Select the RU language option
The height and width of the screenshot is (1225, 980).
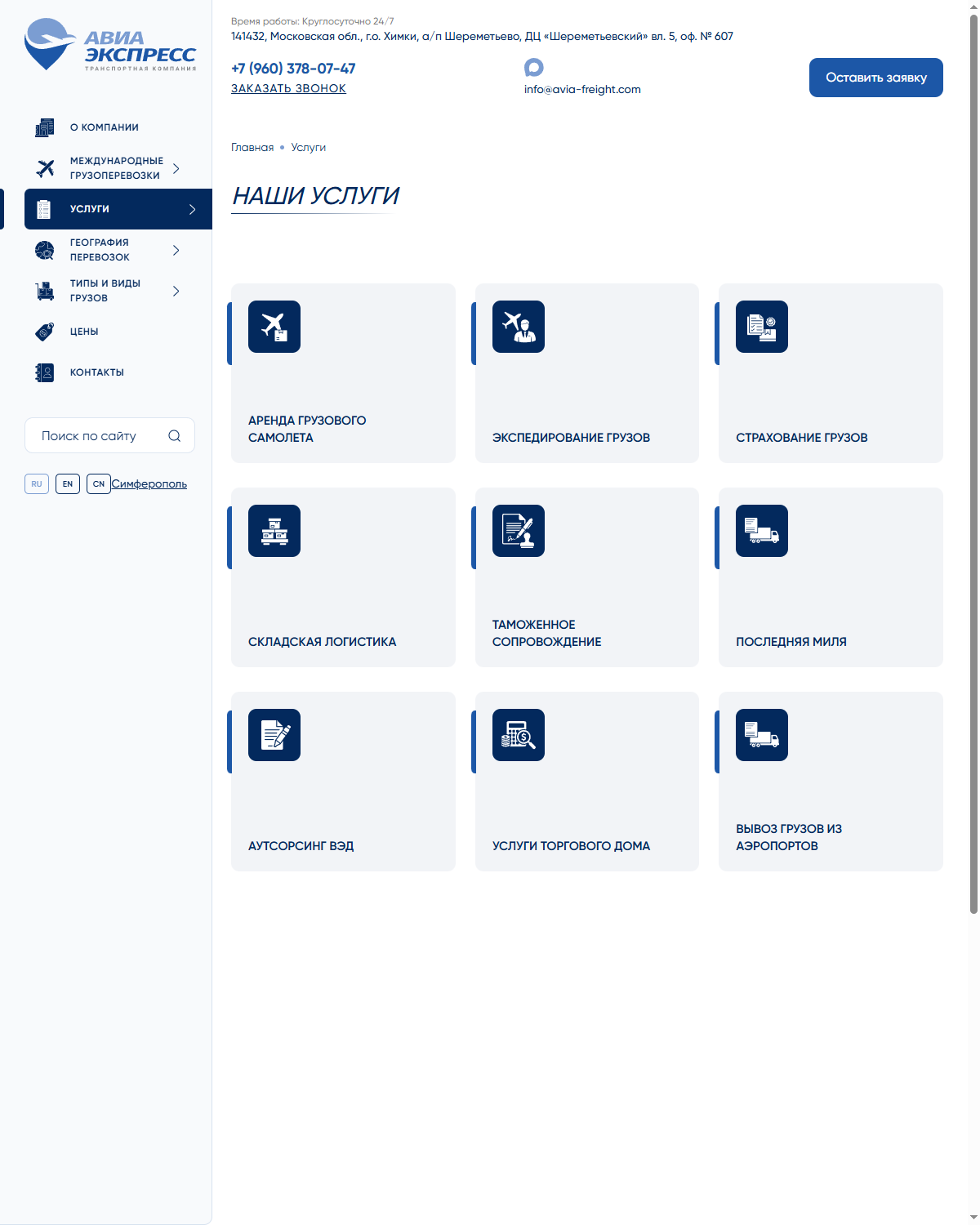(x=37, y=484)
